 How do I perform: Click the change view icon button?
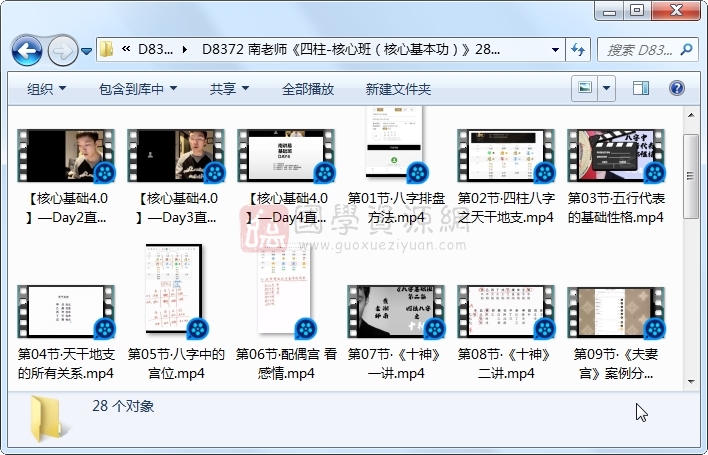pyautogui.click(x=585, y=89)
